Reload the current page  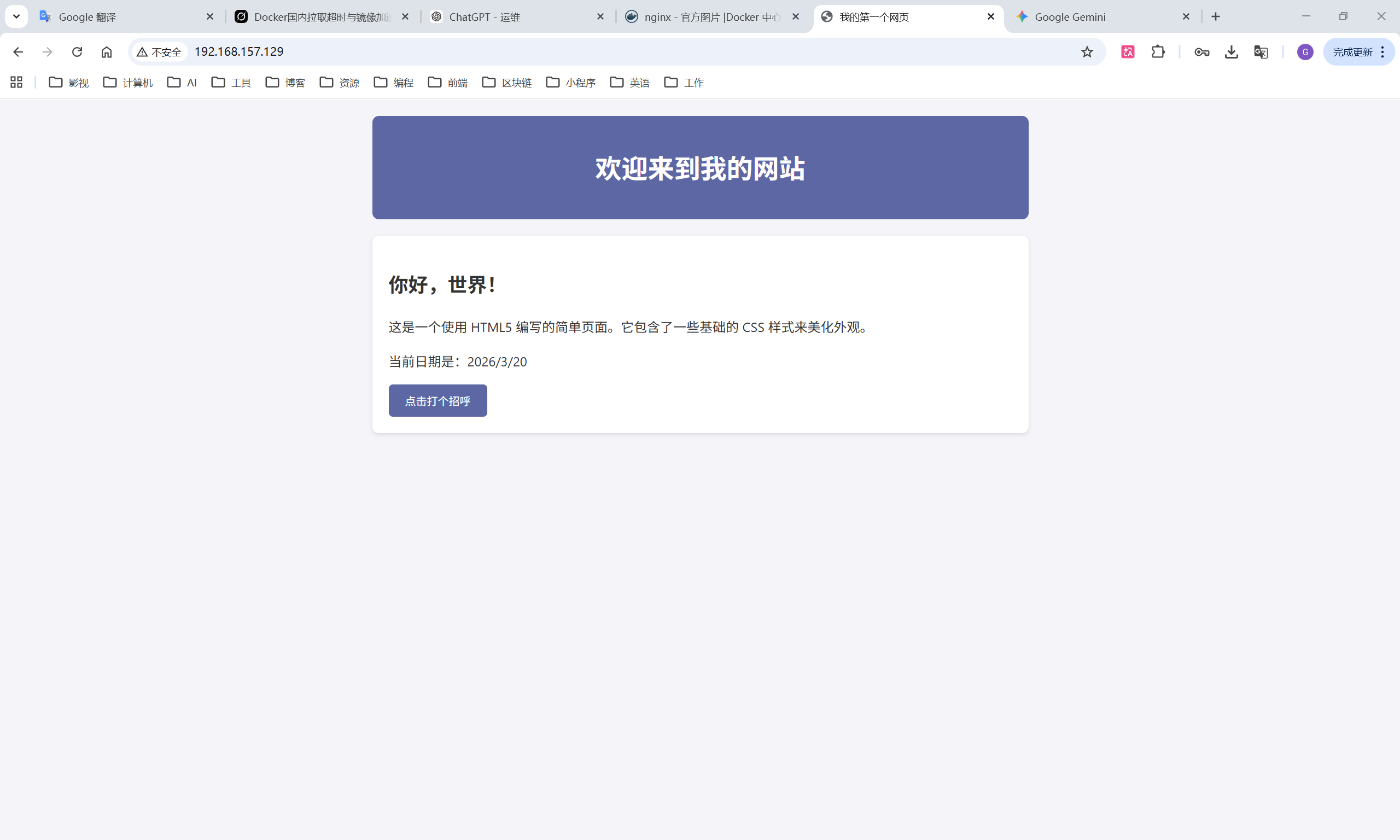77,52
